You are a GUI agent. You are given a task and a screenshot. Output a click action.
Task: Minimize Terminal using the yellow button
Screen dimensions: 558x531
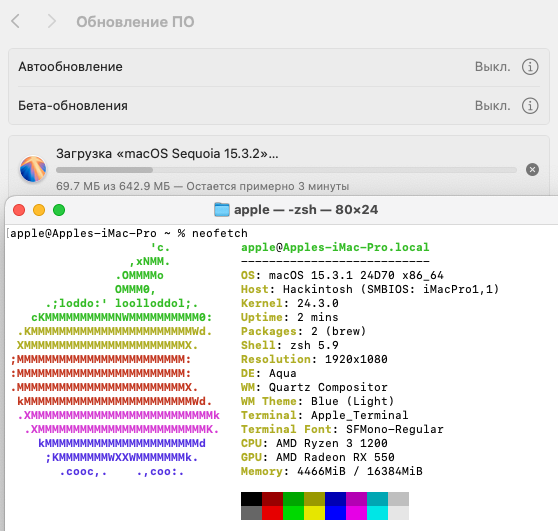39,210
